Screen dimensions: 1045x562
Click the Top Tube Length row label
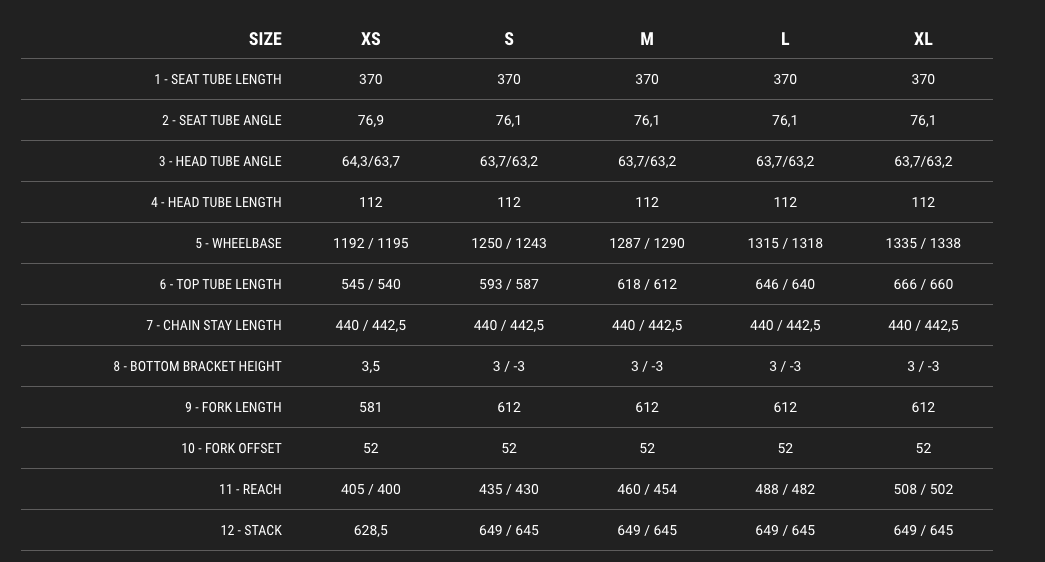click(221, 285)
